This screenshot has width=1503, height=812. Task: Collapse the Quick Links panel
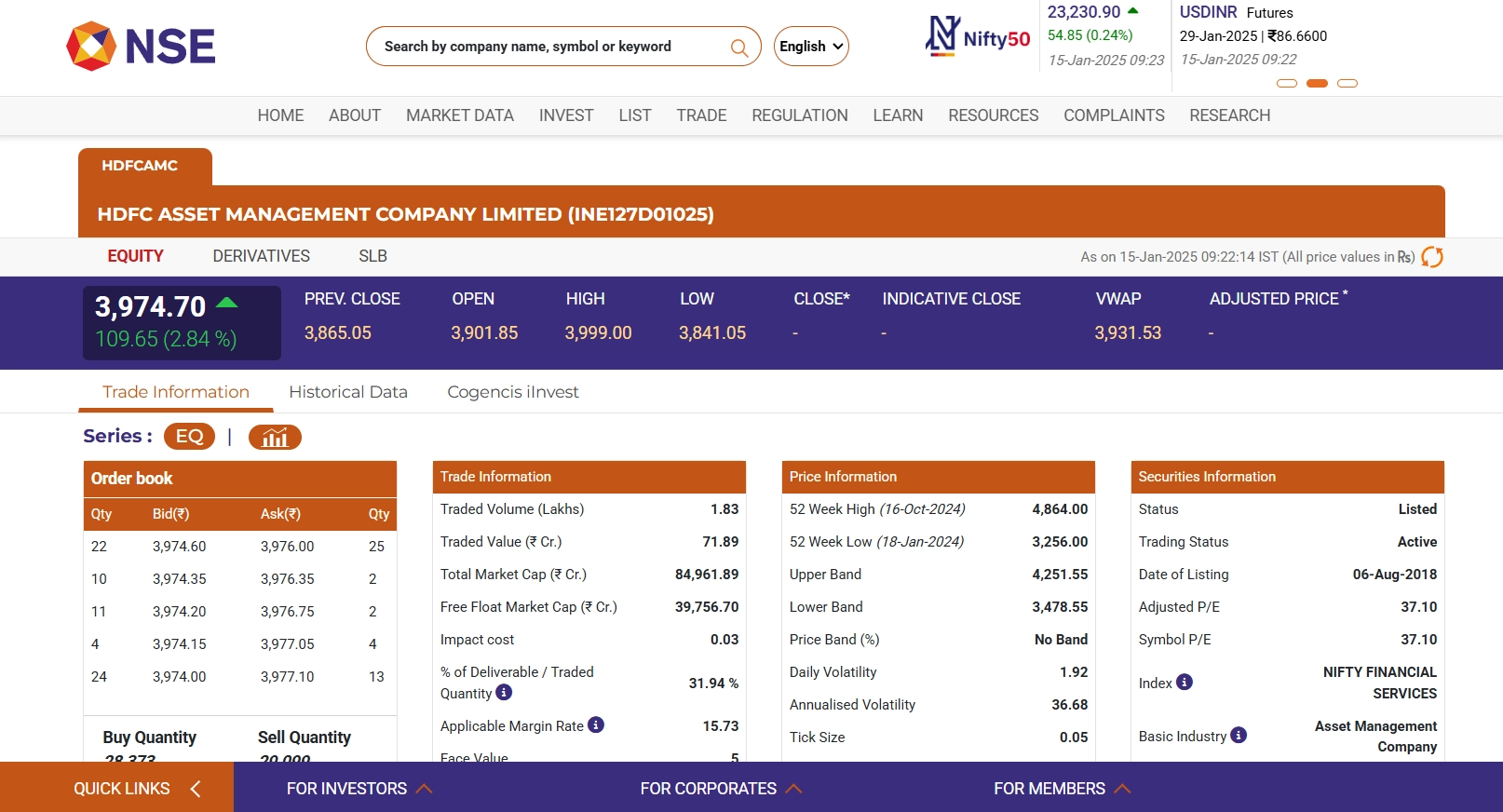pyautogui.click(x=195, y=789)
